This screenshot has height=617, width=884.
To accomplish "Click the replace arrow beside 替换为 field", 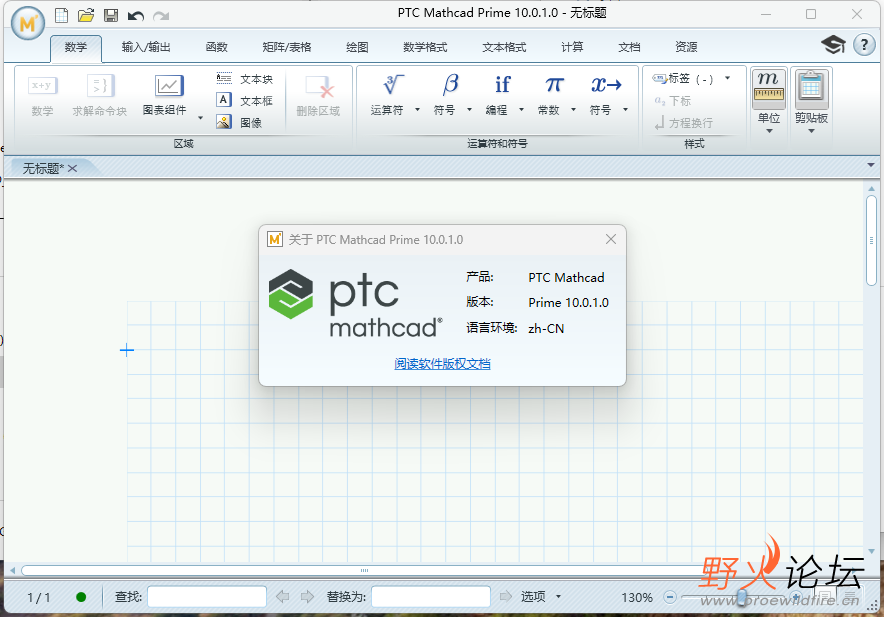I will point(506,596).
